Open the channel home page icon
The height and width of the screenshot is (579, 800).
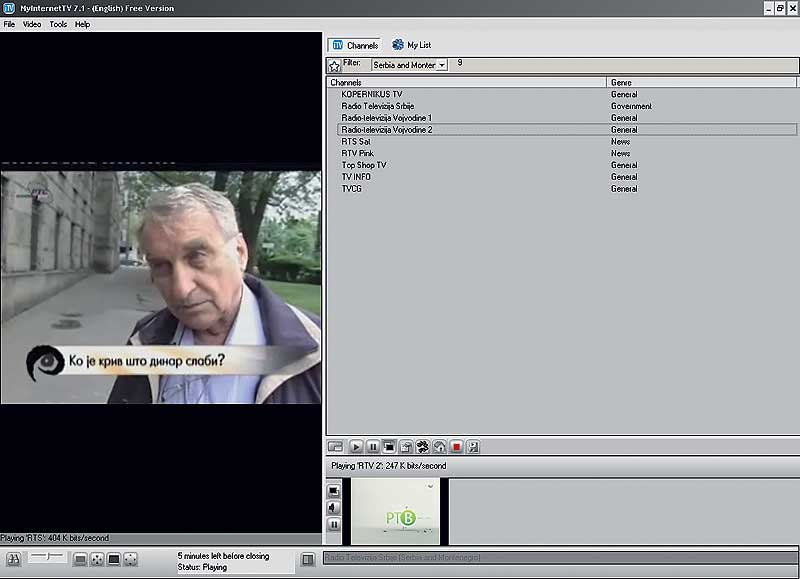click(439, 447)
